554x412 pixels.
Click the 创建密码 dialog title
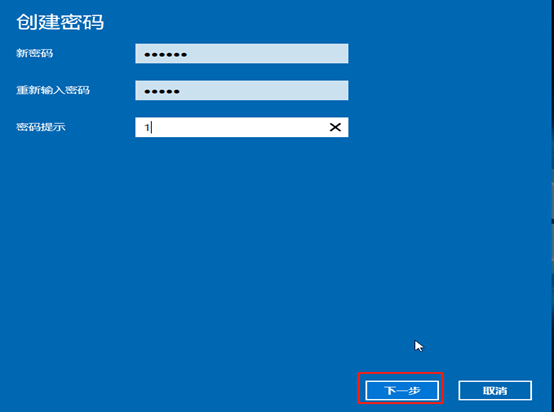click(x=60, y=22)
